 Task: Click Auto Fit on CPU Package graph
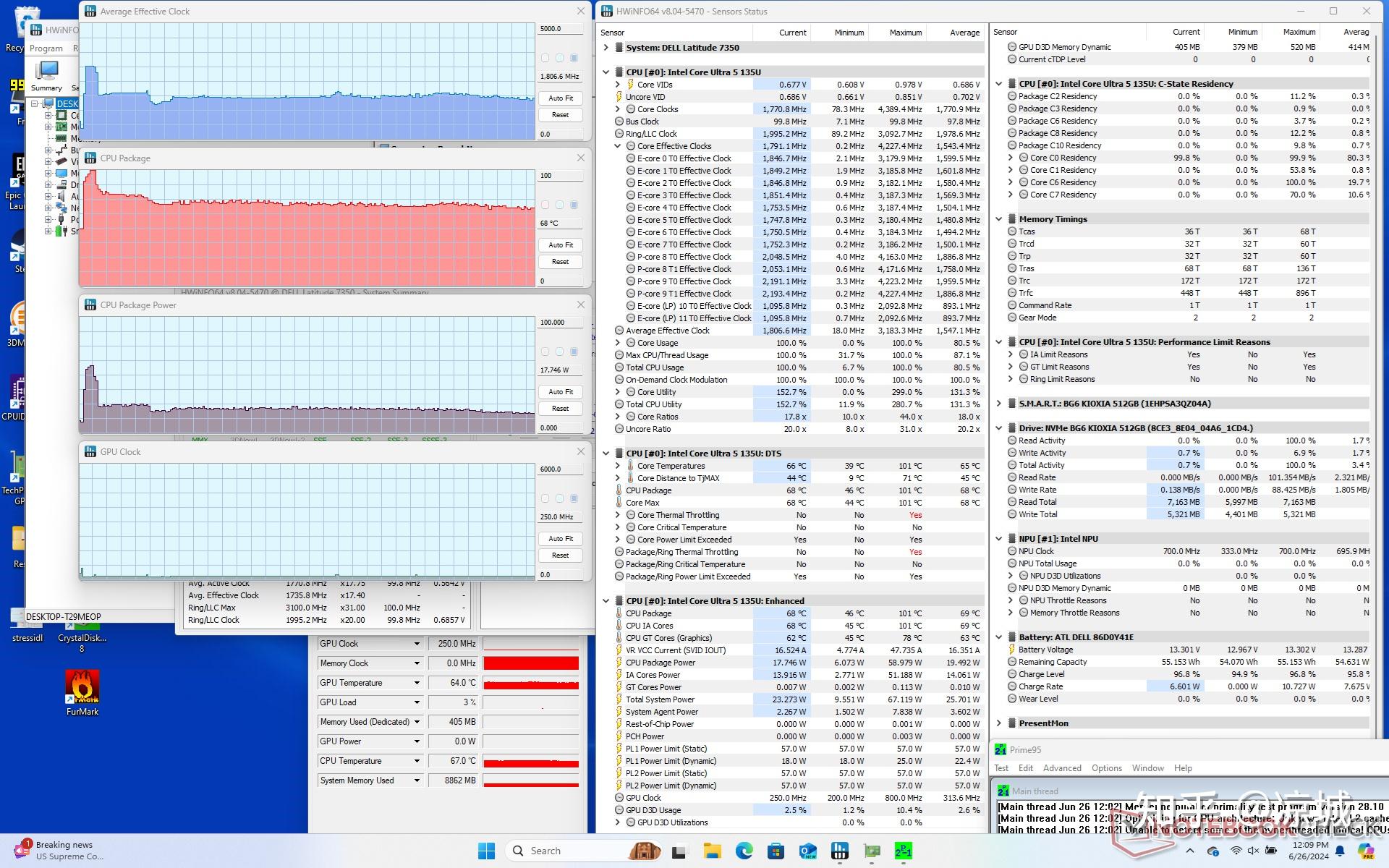560,245
